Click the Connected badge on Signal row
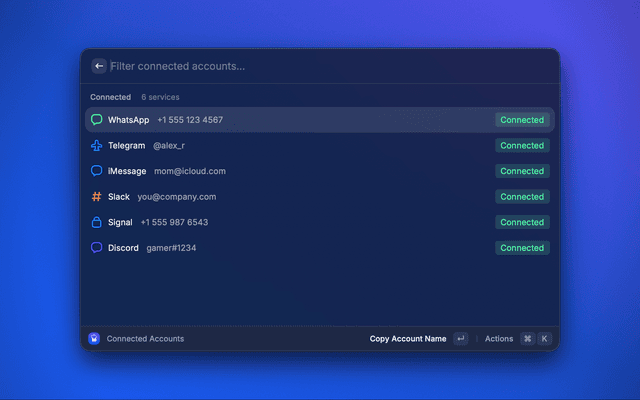The width and height of the screenshot is (640, 400). coord(522,222)
